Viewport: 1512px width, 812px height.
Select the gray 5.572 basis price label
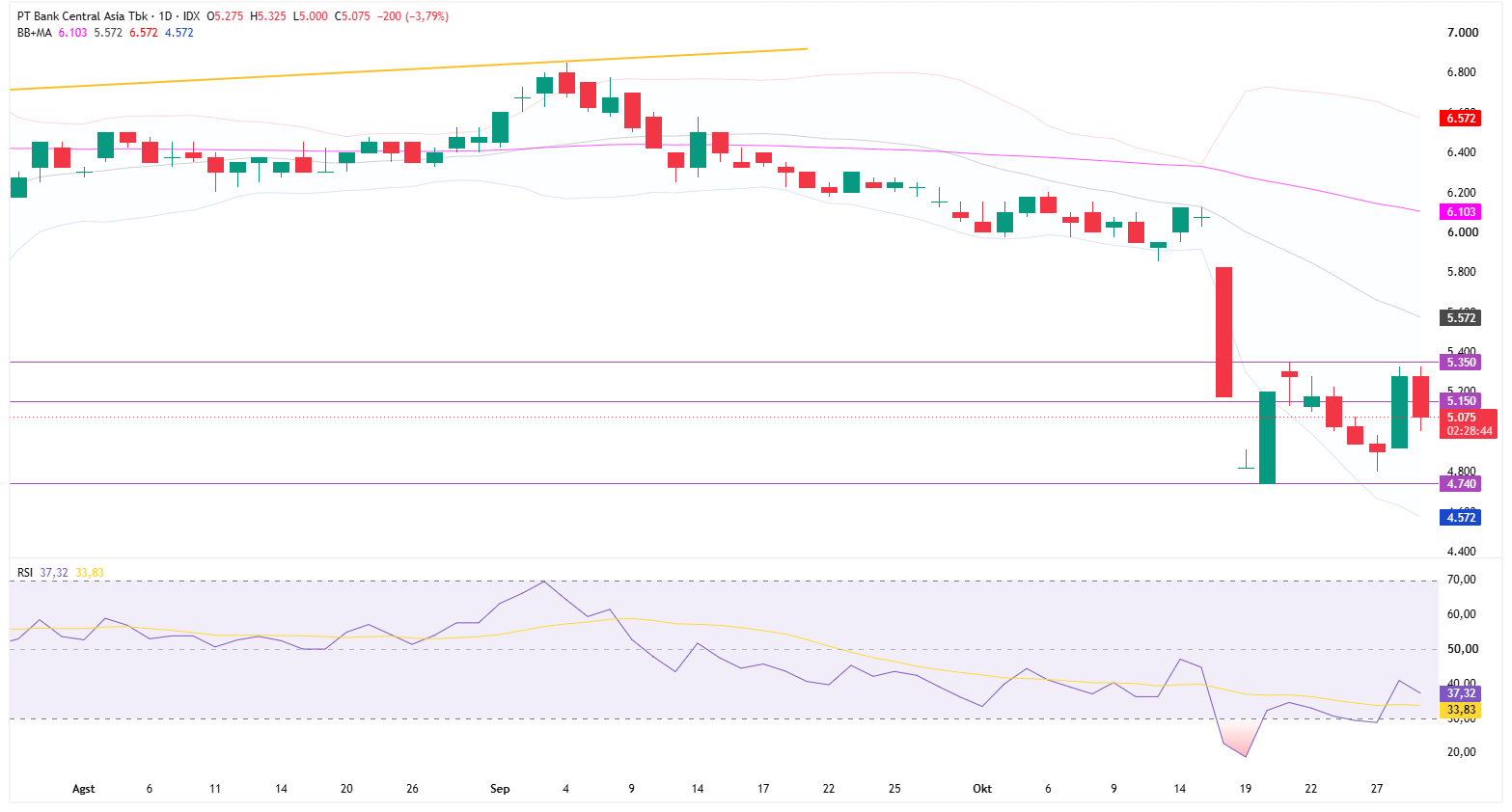click(1461, 318)
